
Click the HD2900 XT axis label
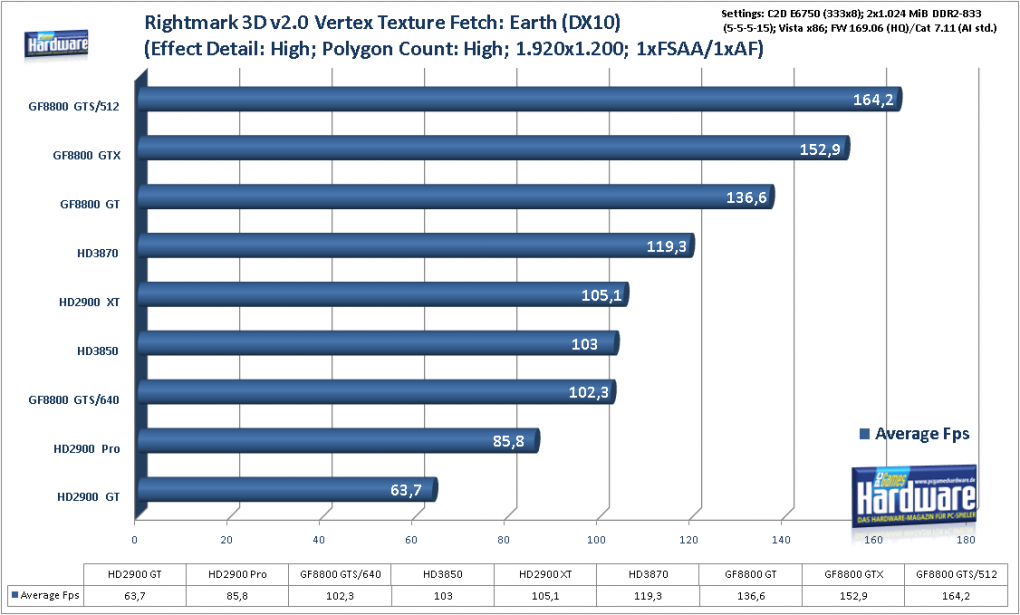coord(89,302)
